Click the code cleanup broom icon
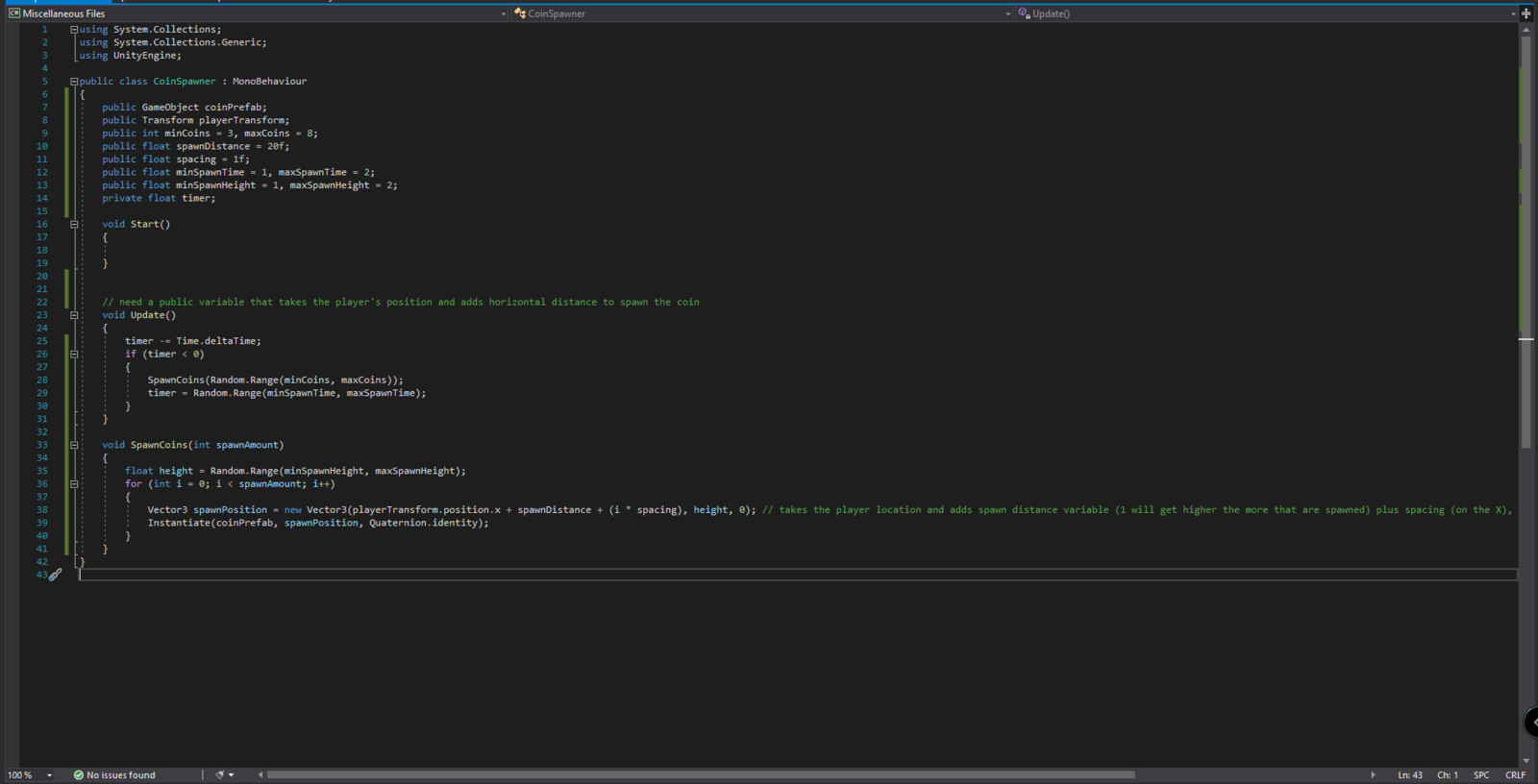The height and width of the screenshot is (784, 1538). [x=219, y=774]
